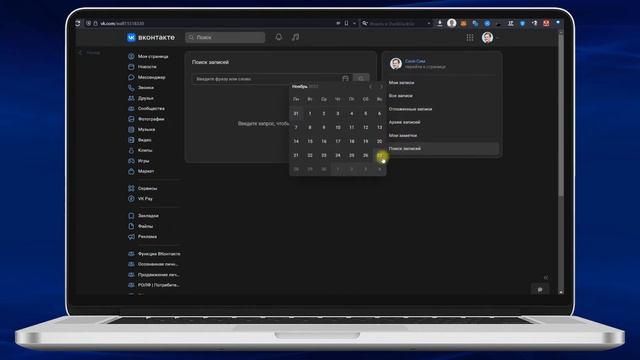Open the chat bubble button at bottom right
The height and width of the screenshot is (360, 640).
coord(540,289)
